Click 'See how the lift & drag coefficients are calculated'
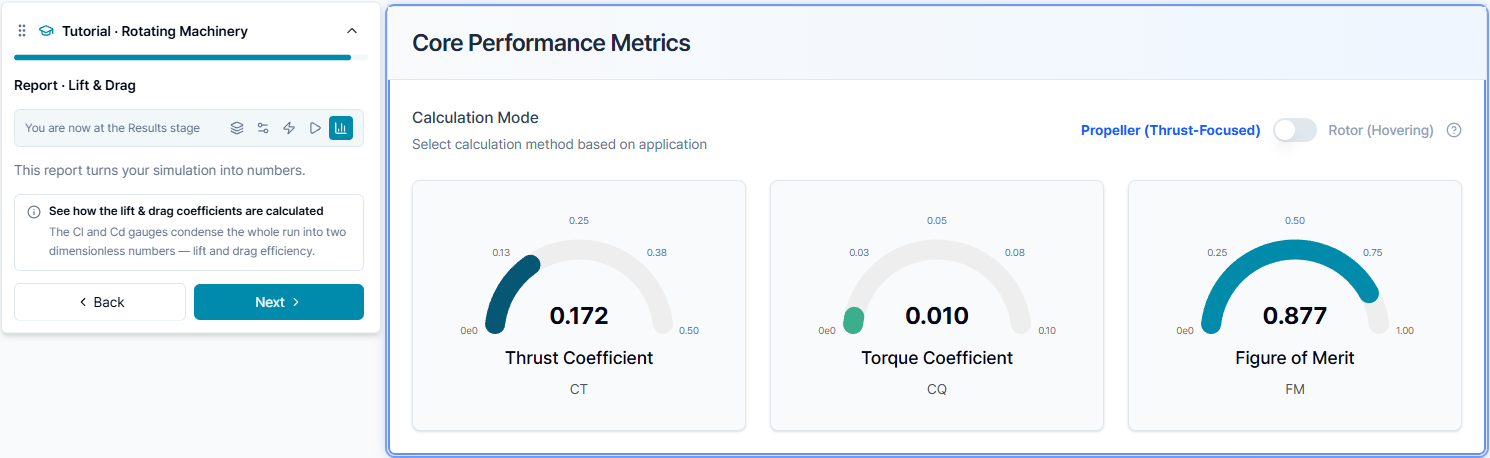The width and height of the screenshot is (1490, 458). [x=186, y=211]
